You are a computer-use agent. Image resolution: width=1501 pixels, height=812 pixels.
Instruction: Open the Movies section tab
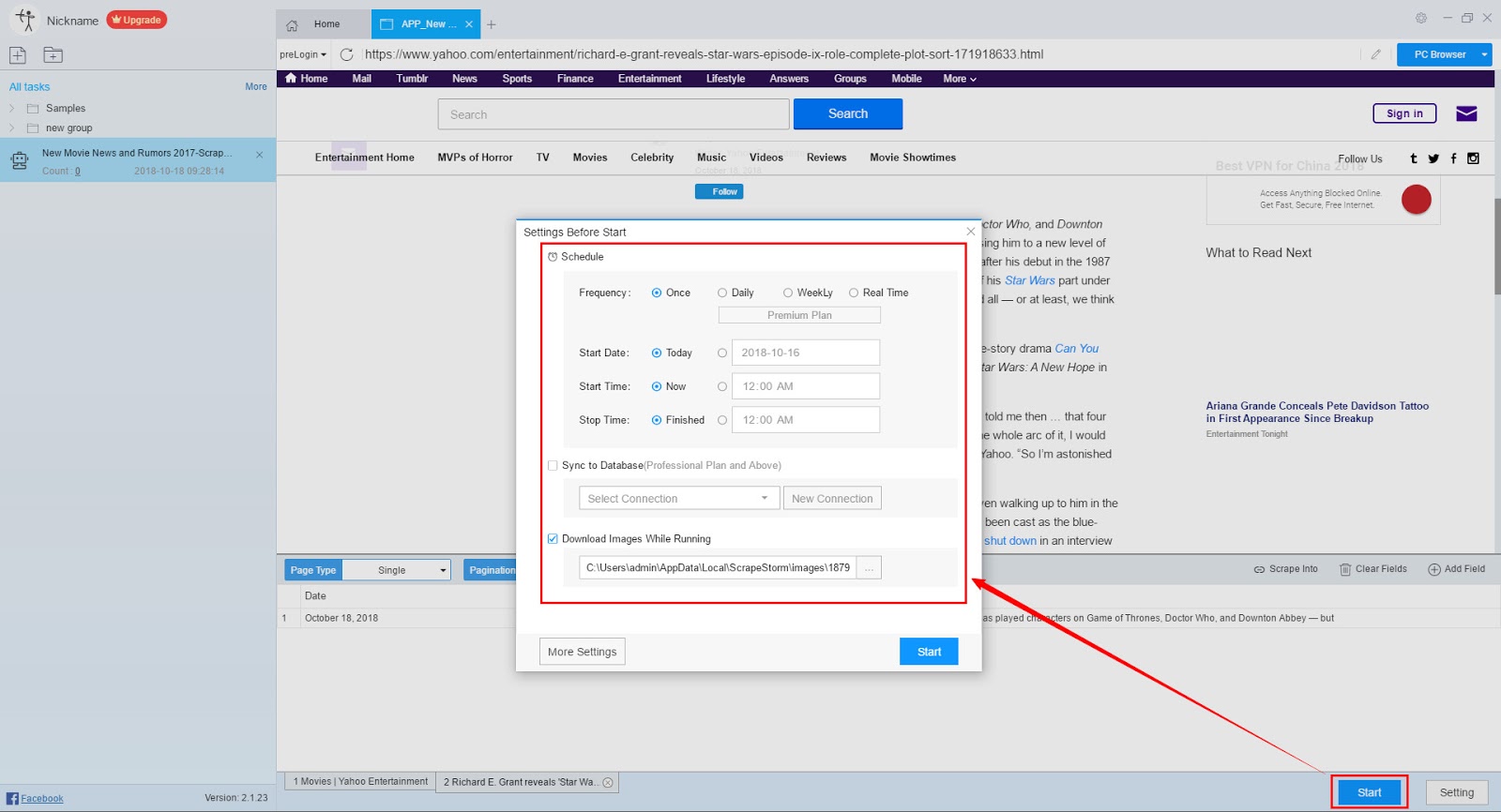coord(590,158)
